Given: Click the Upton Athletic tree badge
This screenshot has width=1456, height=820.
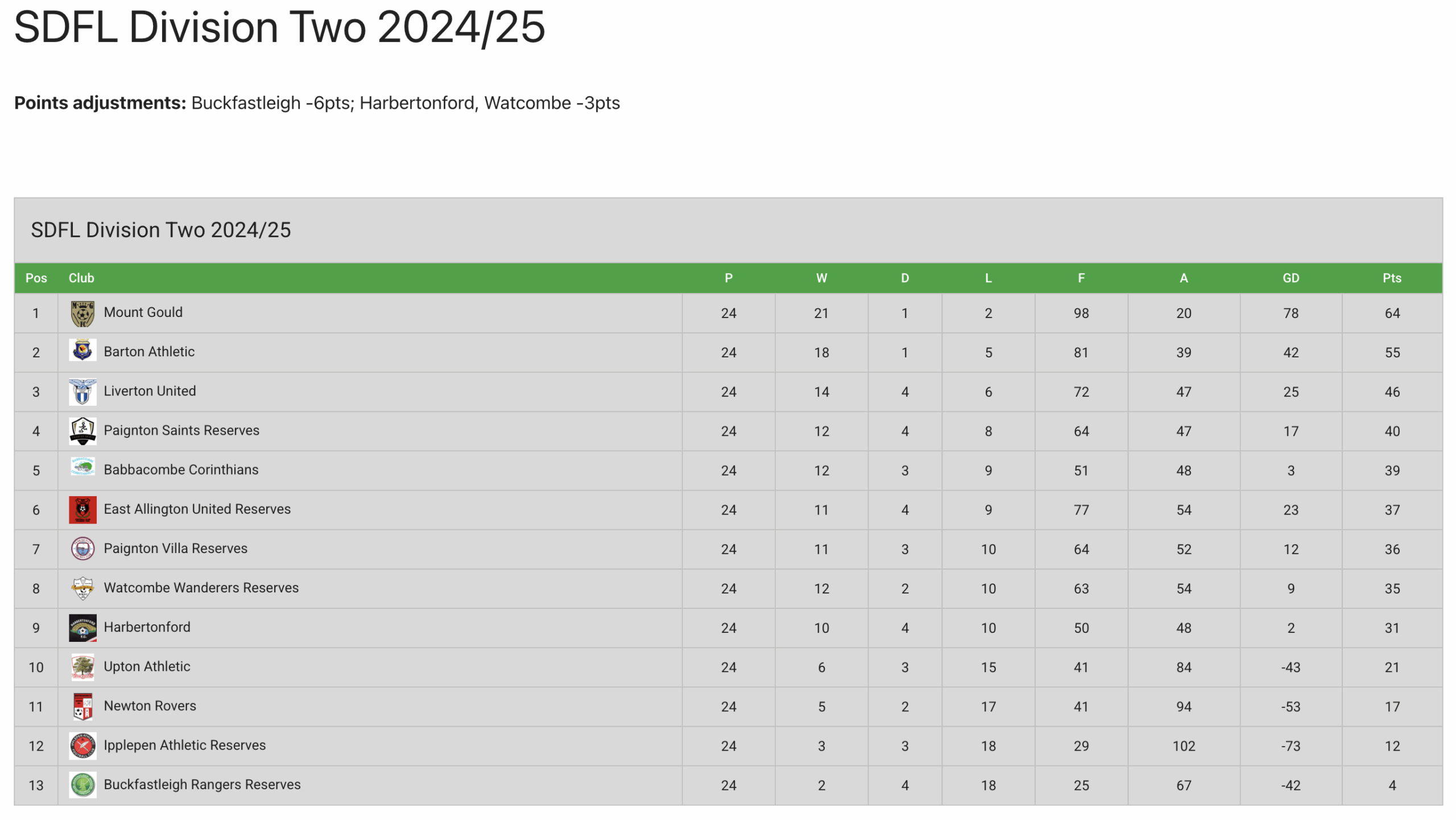Looking at the screenshot, I should click(82, 667).
